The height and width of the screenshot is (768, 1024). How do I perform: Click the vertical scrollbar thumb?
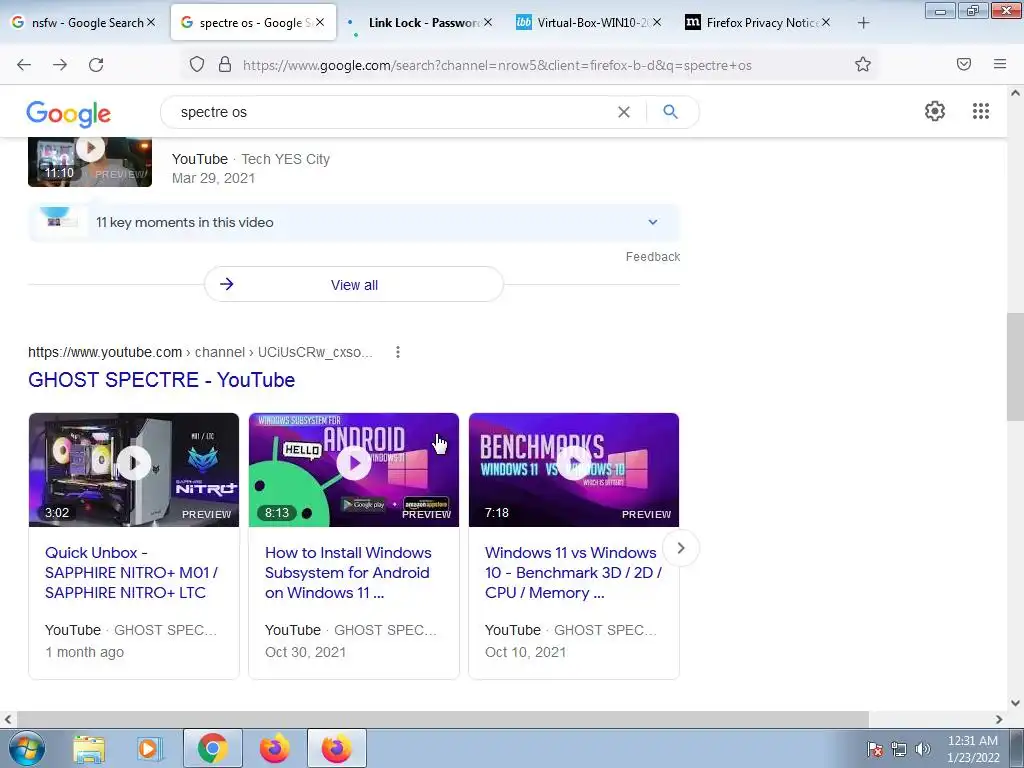click(x=1015, y=367)
